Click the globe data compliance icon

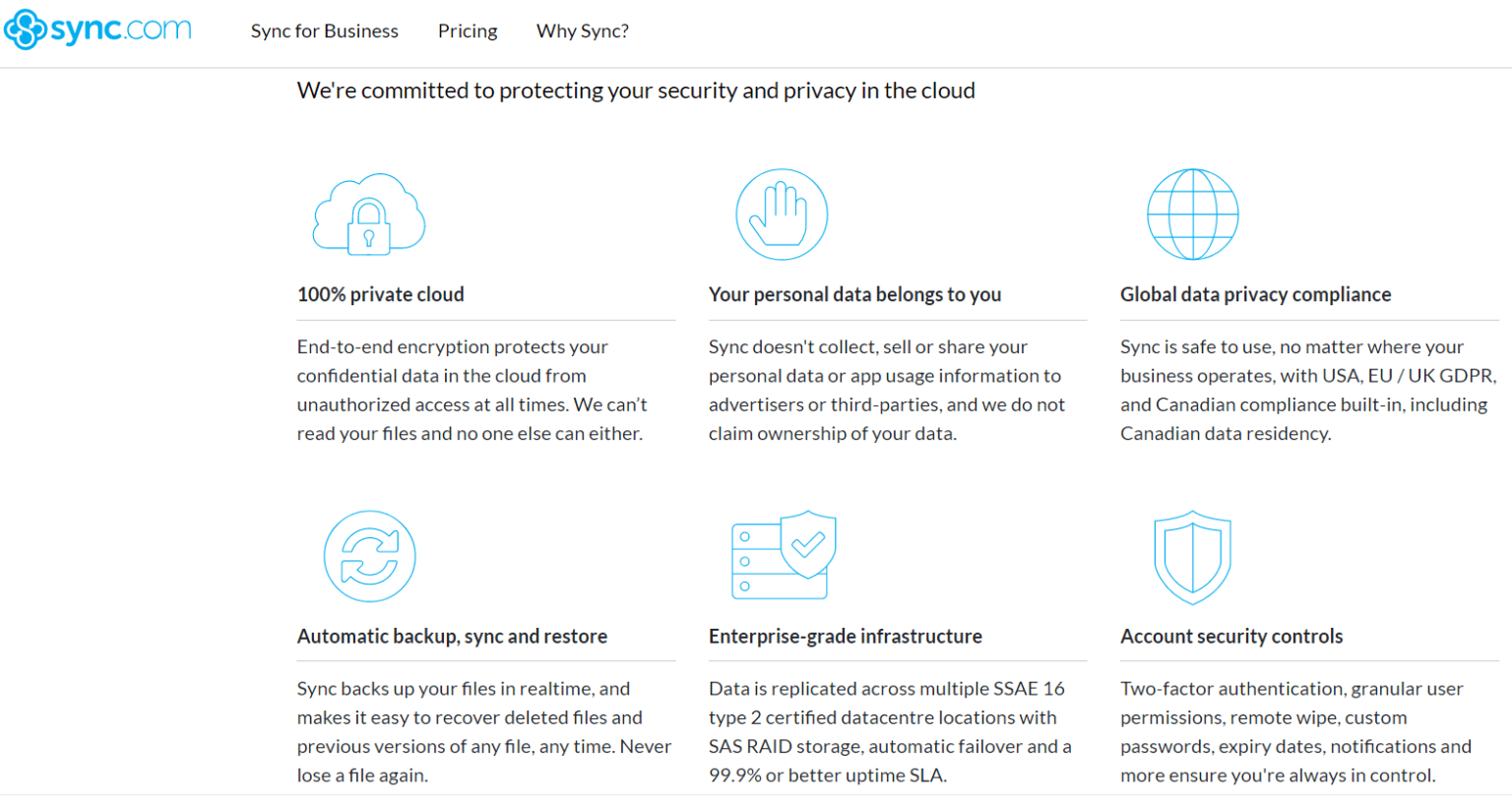(x=1192, y=215)
